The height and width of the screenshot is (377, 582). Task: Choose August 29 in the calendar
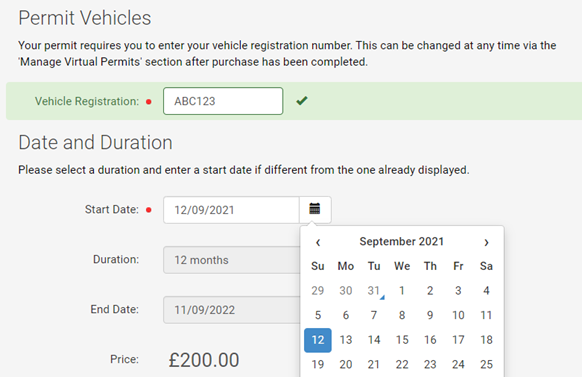[x=318, y=291]
